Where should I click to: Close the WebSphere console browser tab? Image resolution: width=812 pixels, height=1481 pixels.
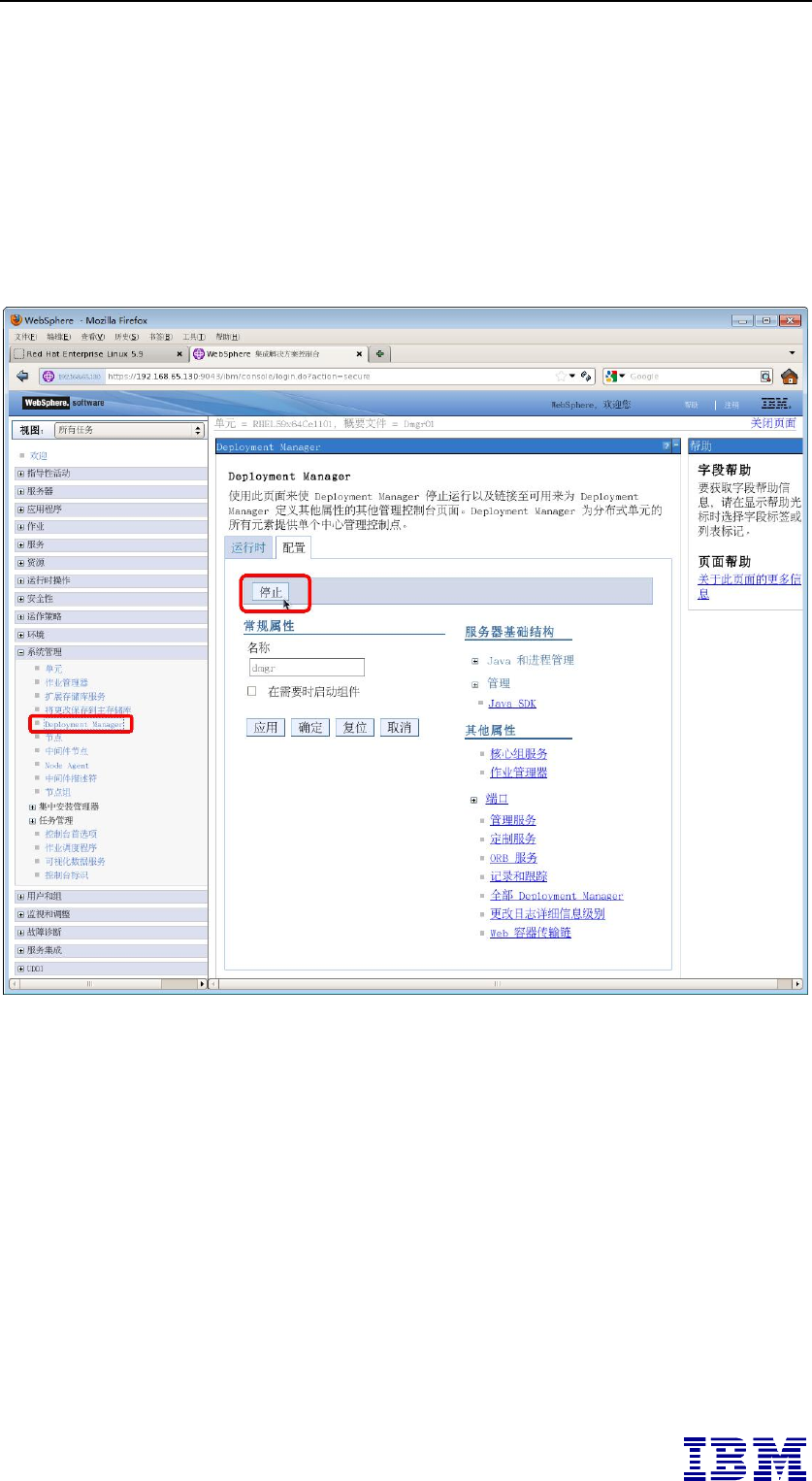(359, 354)
